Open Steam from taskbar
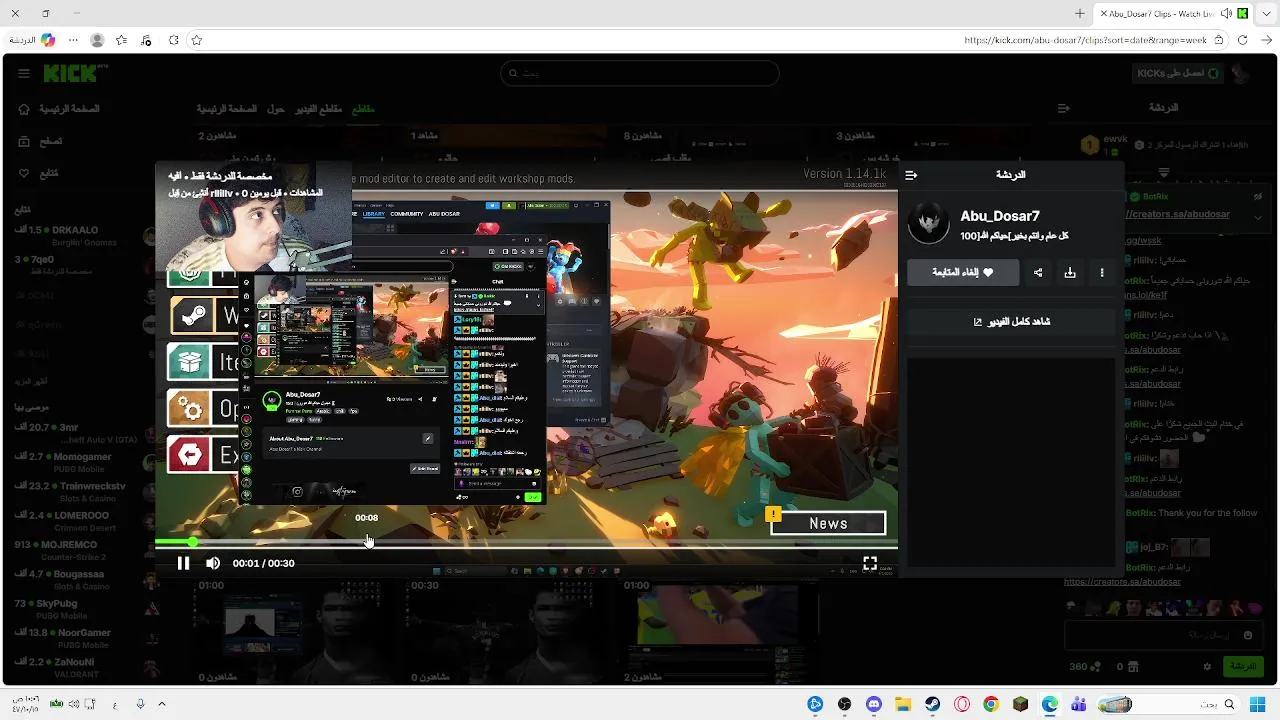This screenshot has height=720, width=1280. point(933,705)
